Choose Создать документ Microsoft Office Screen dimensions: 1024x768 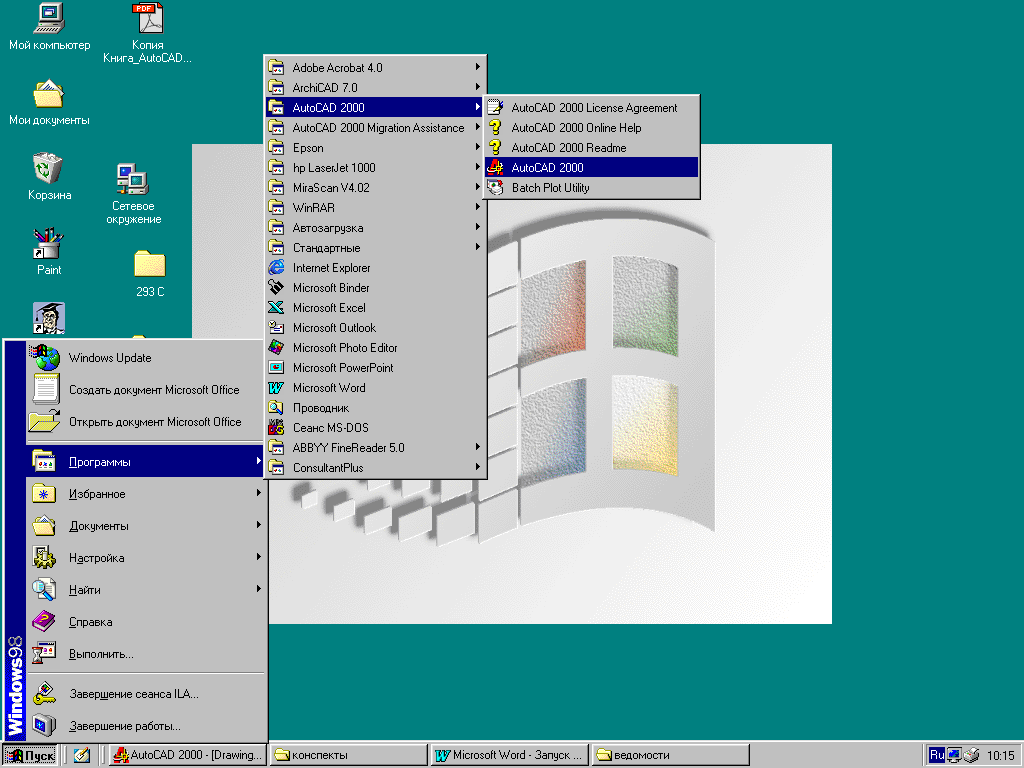tap(146, 390)
